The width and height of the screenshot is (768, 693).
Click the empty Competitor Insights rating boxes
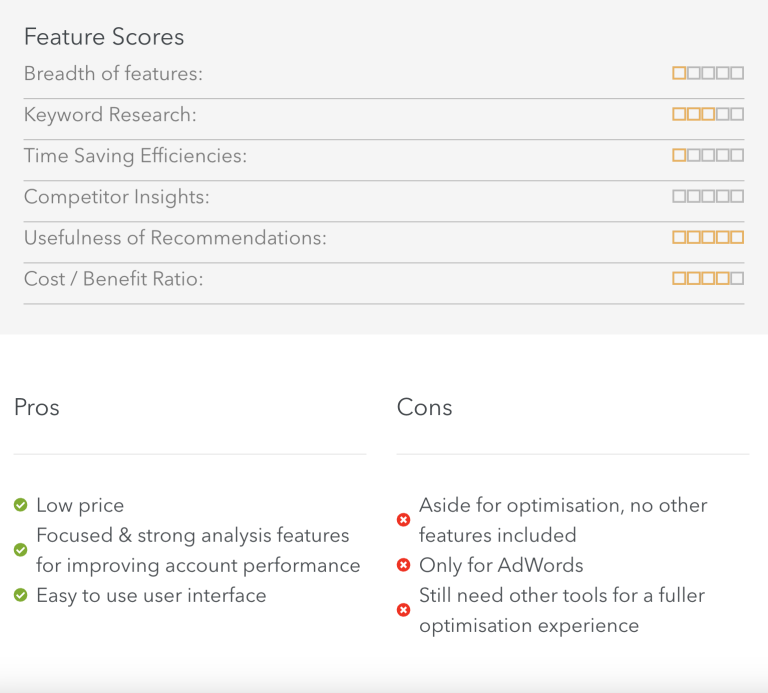coord(708,196)
